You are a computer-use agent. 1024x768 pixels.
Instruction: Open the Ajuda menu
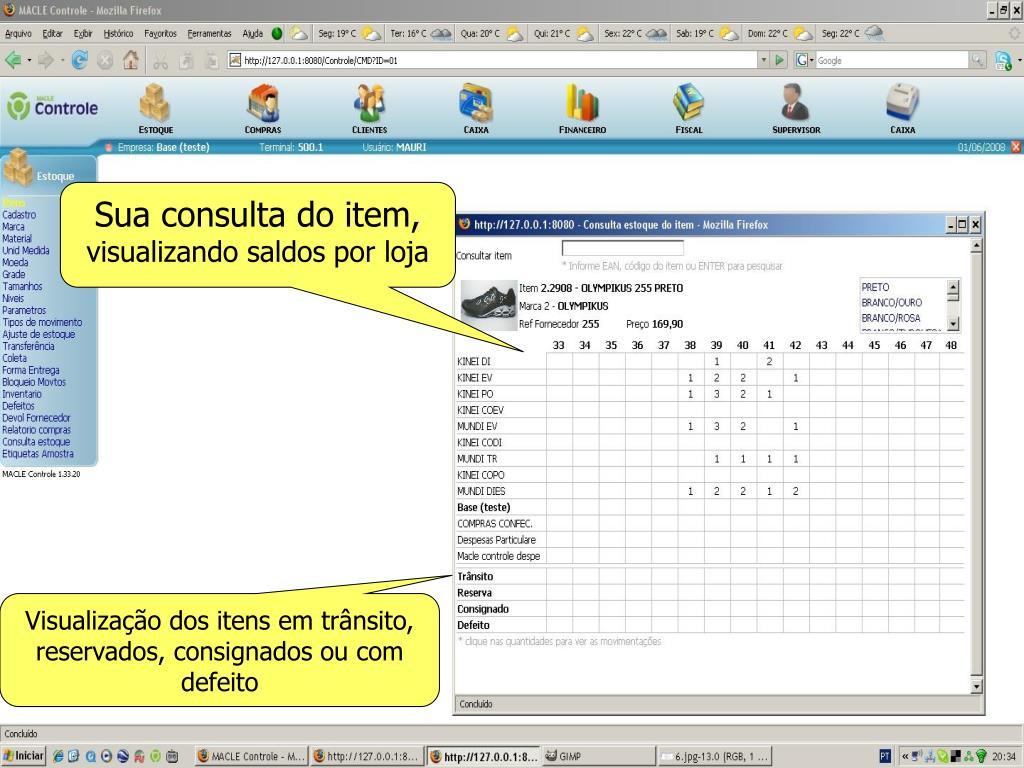click(252, 33)
